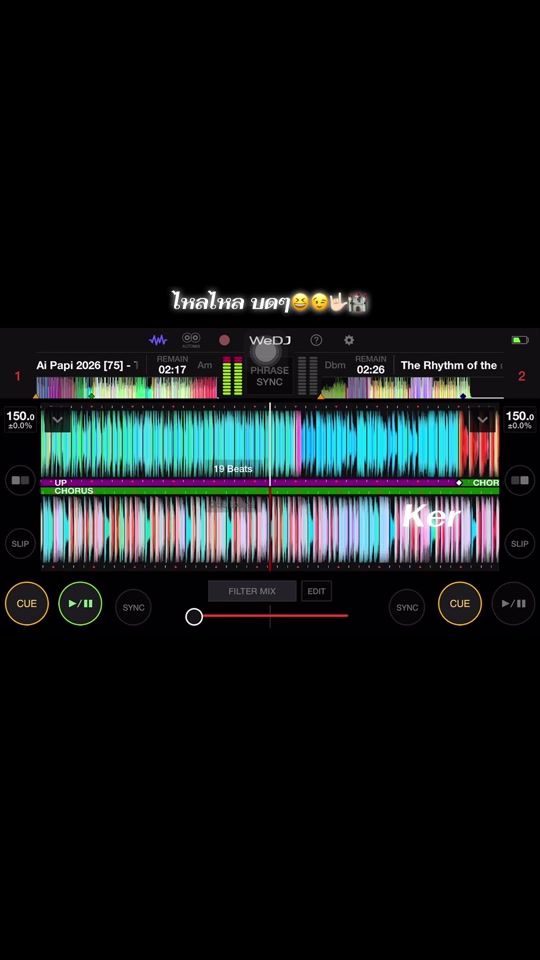
Task: Click the EDIT button
Action: coord(317,591)
